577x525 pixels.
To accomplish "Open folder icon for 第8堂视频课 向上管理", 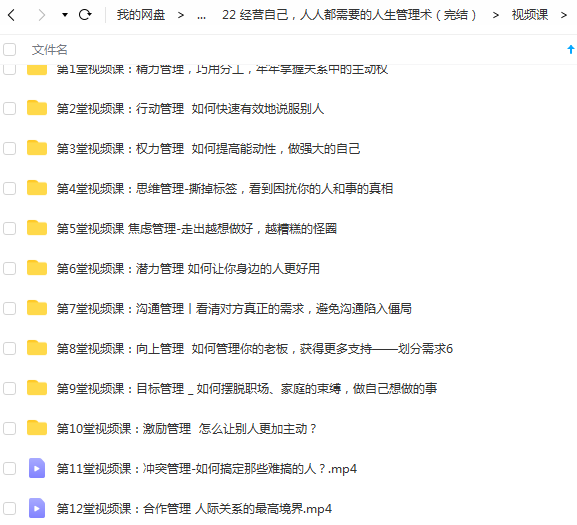I will pyautogui.click(x=37, y=348).
